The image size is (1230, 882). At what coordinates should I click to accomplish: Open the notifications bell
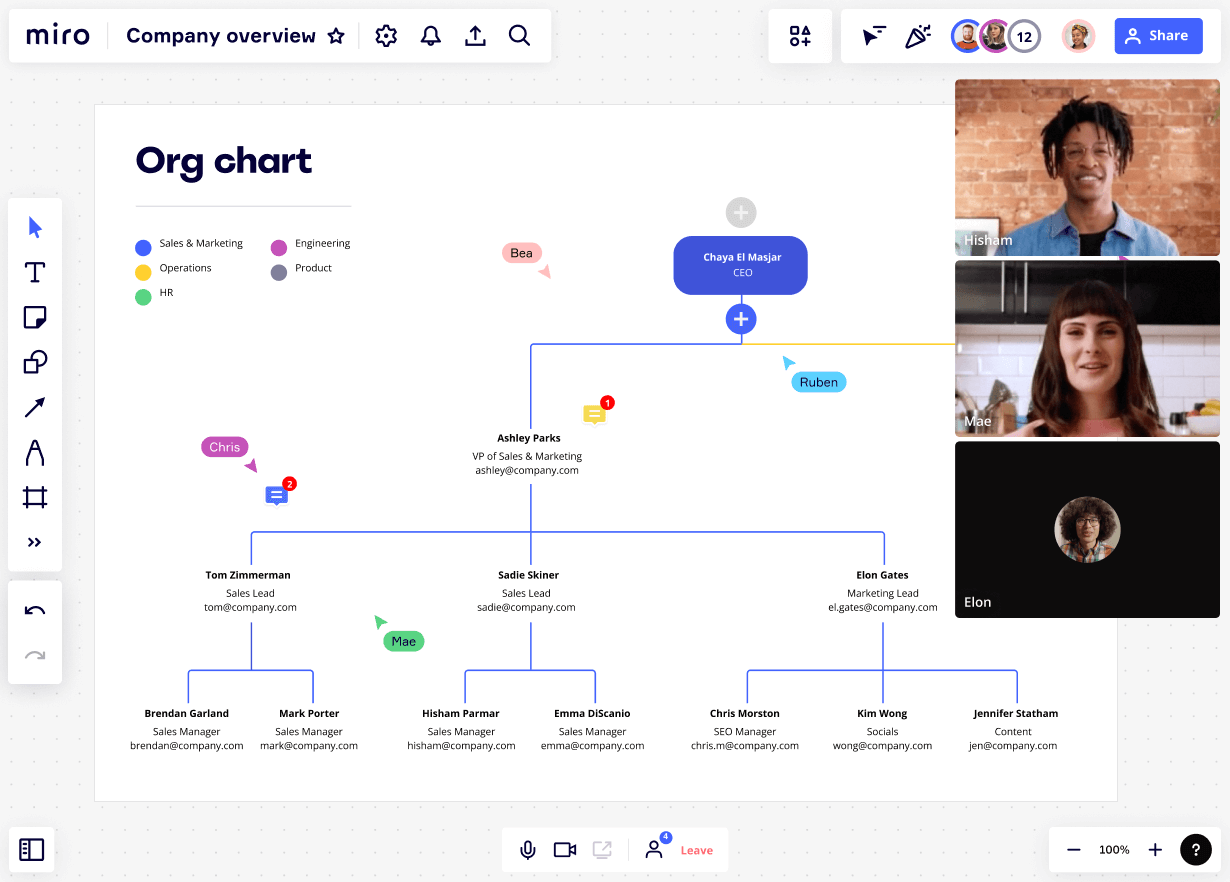[x=431, y=36]
